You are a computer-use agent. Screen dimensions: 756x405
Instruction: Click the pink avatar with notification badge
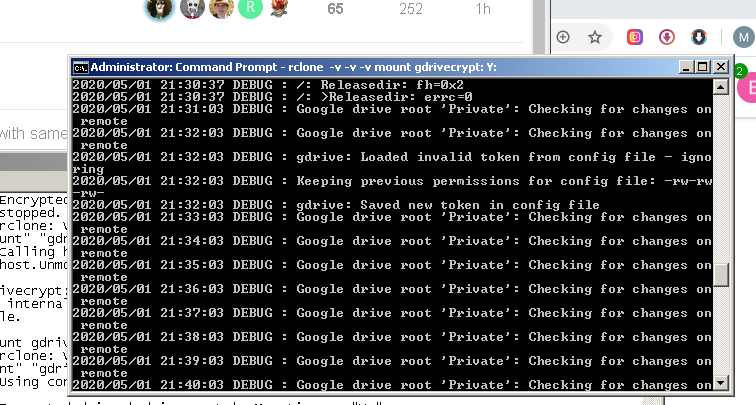[x=747, y=87]
